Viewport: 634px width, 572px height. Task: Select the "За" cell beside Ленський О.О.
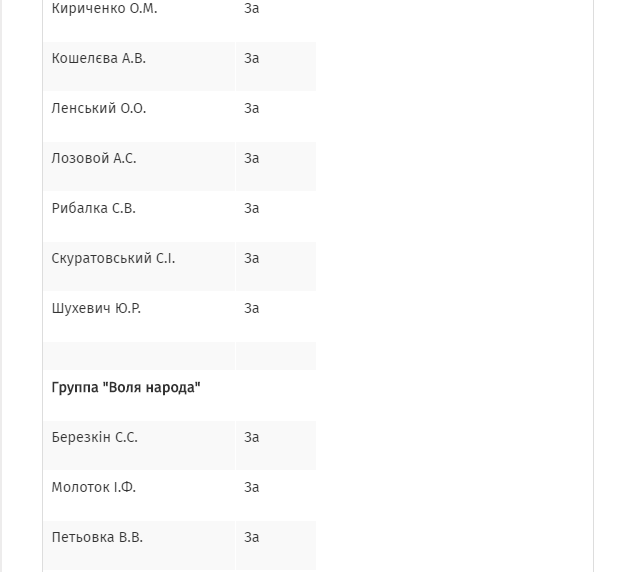[x=252, y=109]
